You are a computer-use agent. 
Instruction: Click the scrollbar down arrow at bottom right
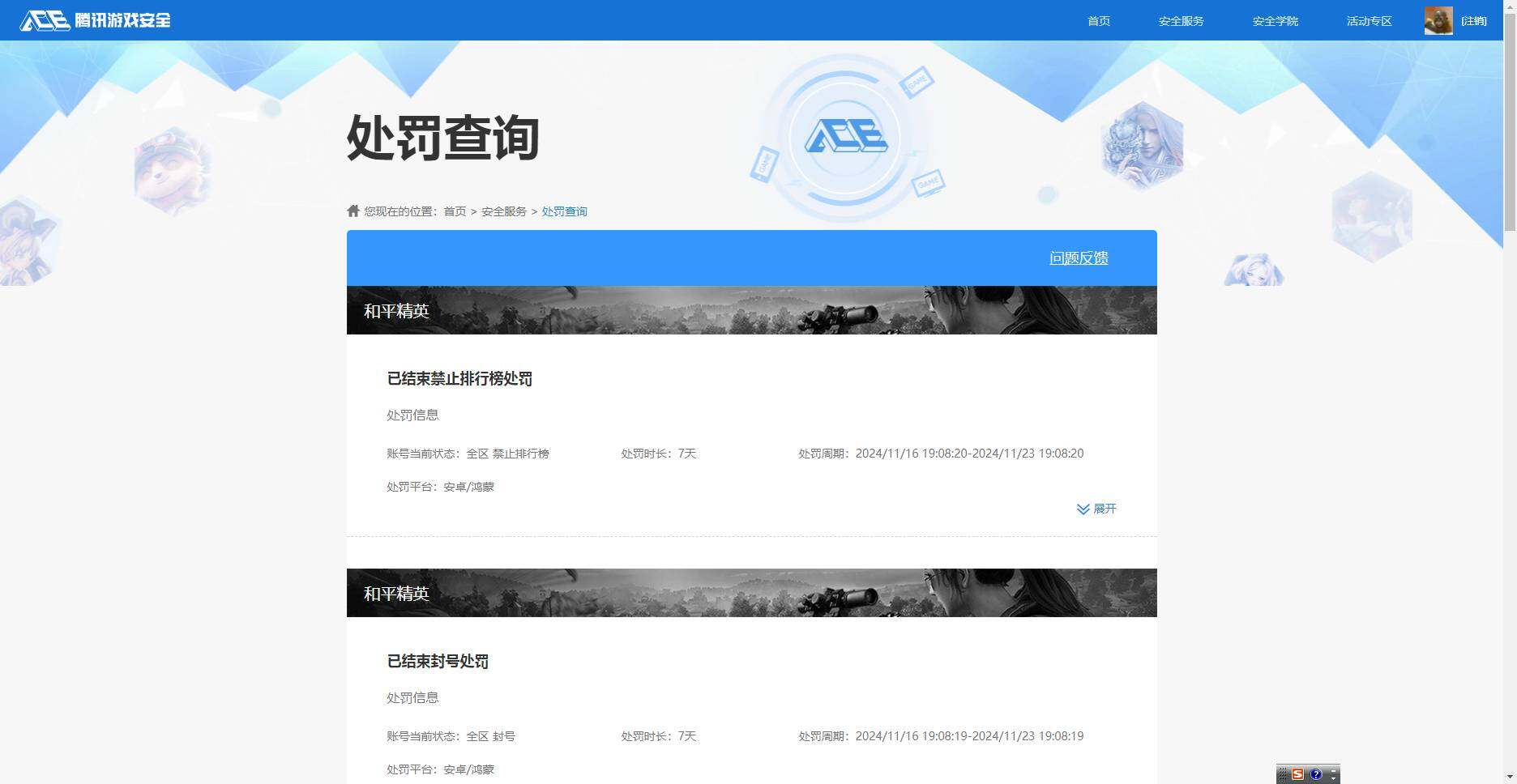(1511, 778)
